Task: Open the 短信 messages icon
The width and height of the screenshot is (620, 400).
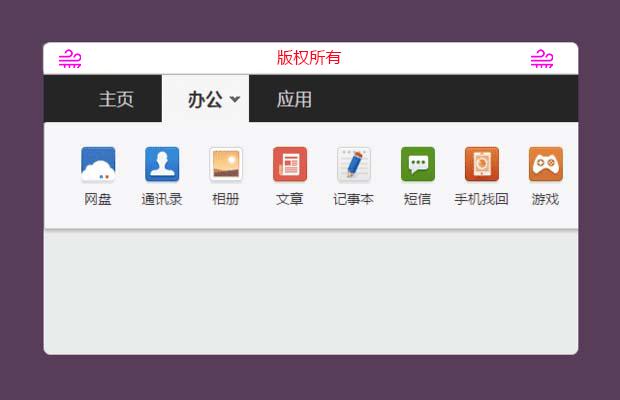Action: pos(418,164)
